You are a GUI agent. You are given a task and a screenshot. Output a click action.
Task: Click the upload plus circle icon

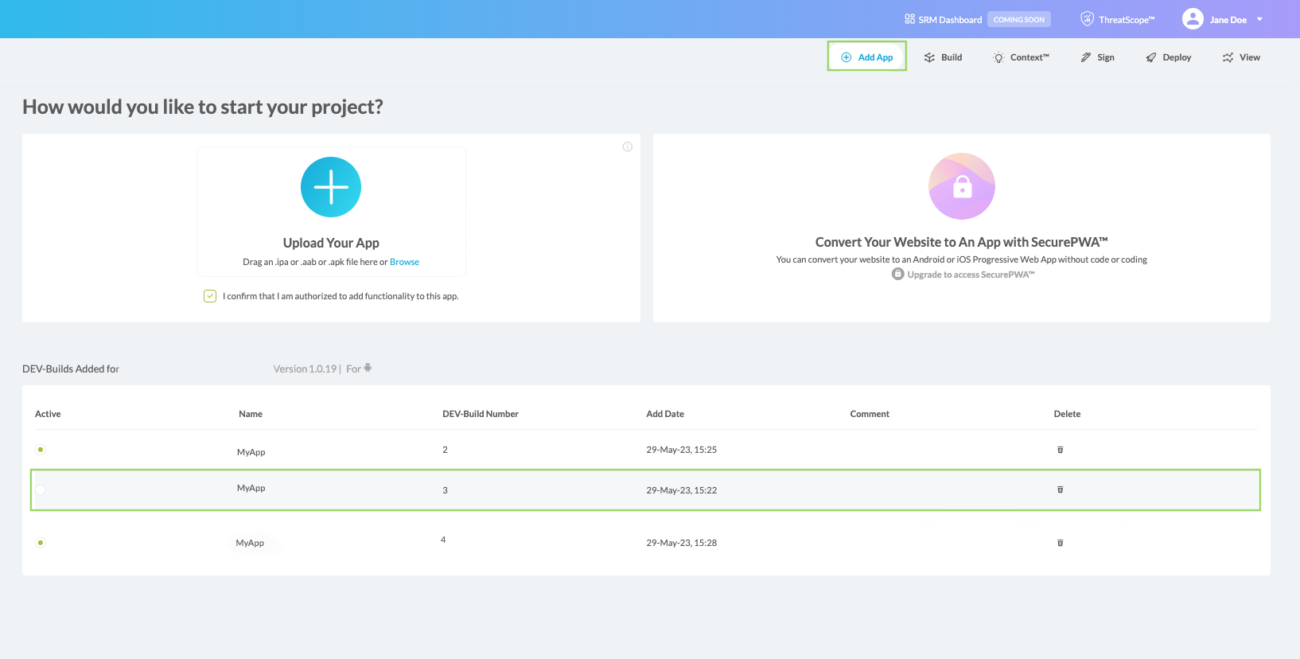[330, 186]
